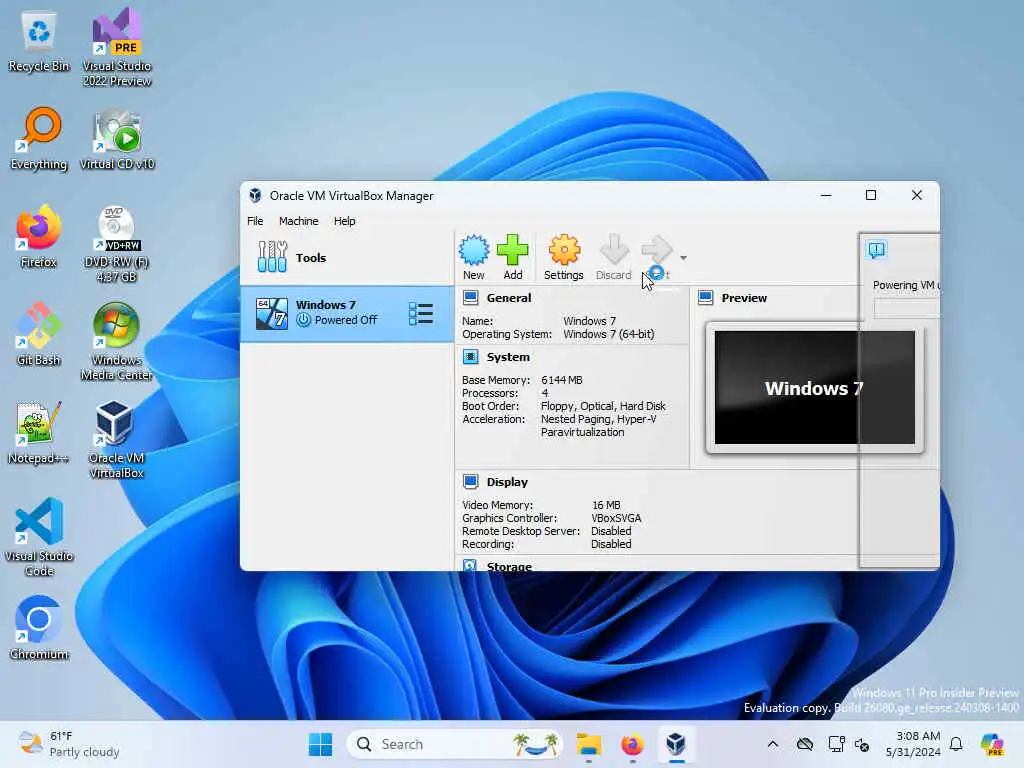Click the cloud sync tray icon
Image resolution: width=1024 pixels, height=768 pixels.
click(805, 744)
